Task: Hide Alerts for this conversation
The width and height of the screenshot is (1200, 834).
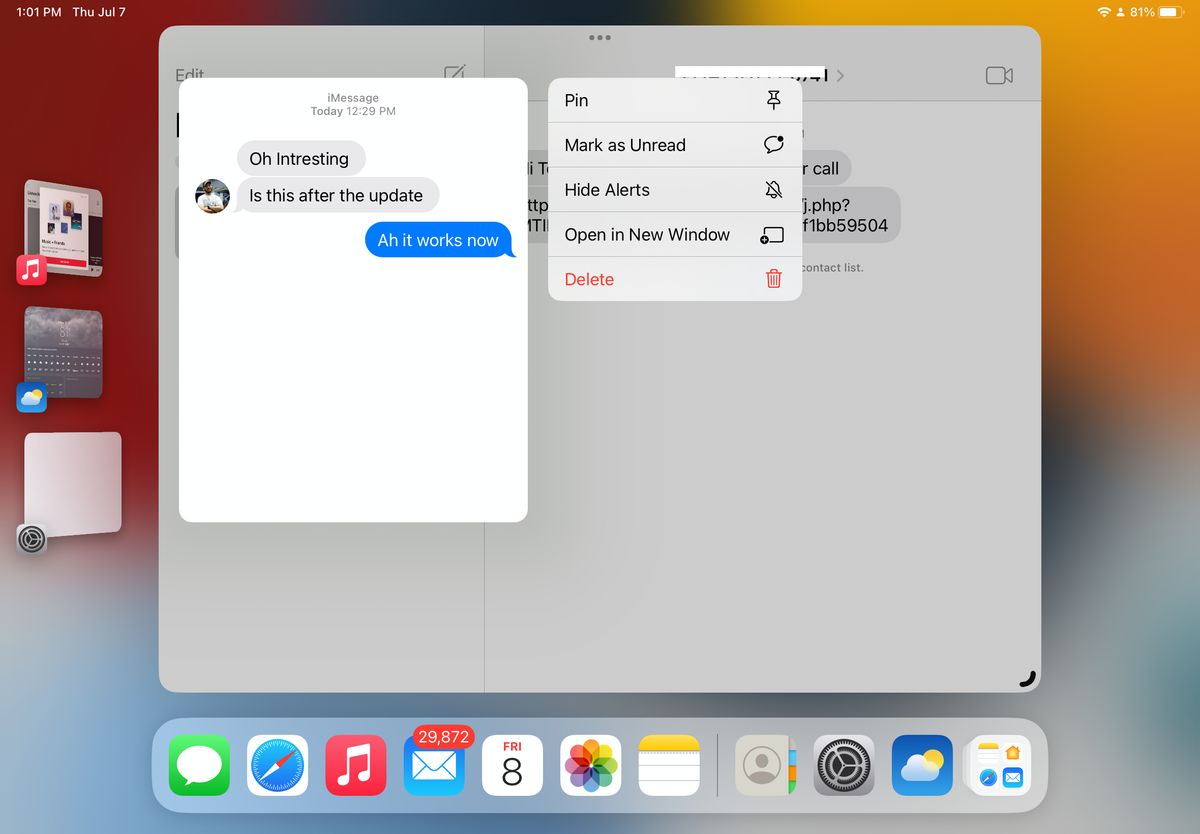Action: coord(674,189)
